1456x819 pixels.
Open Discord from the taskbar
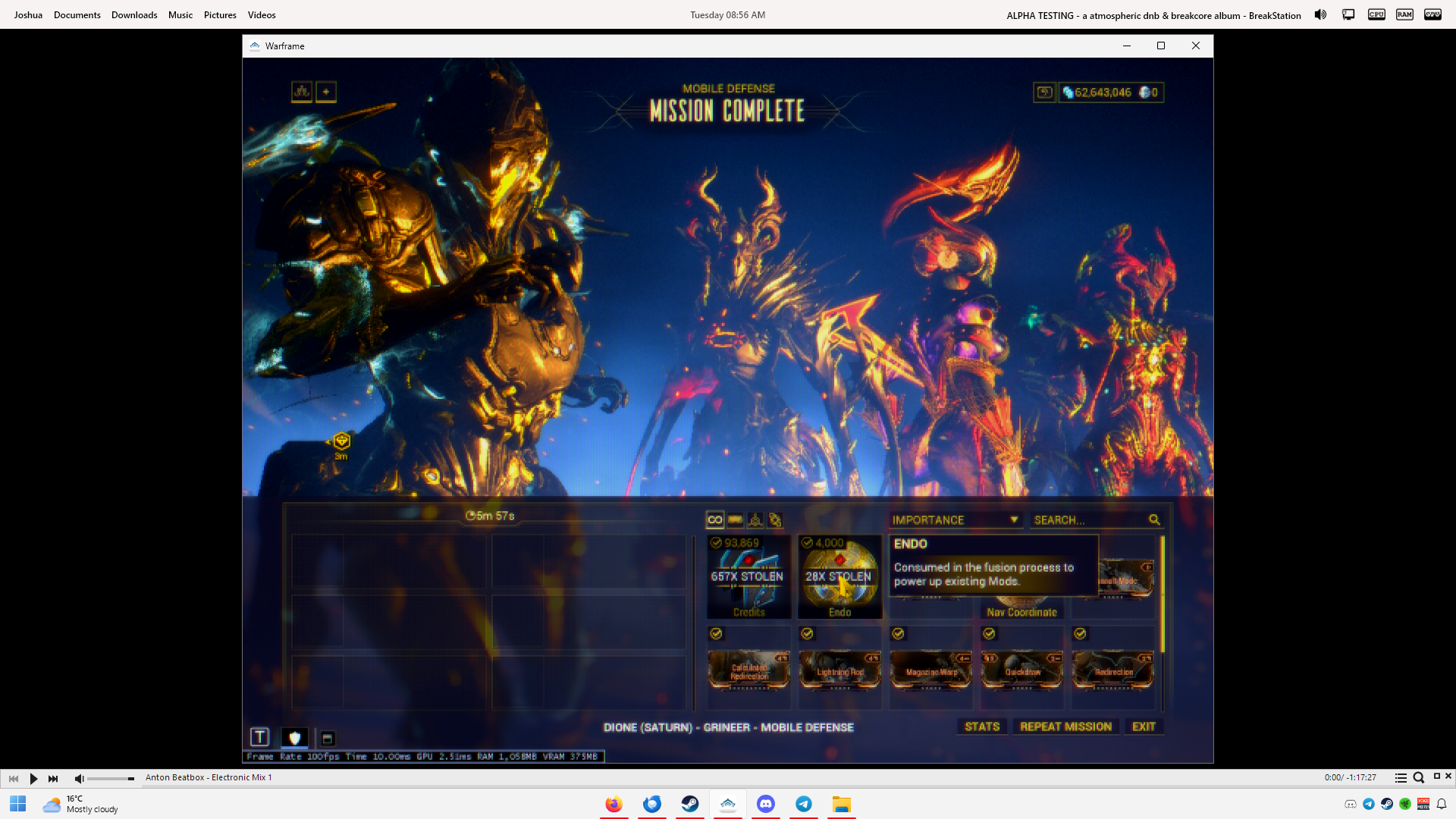click(765, 804)
